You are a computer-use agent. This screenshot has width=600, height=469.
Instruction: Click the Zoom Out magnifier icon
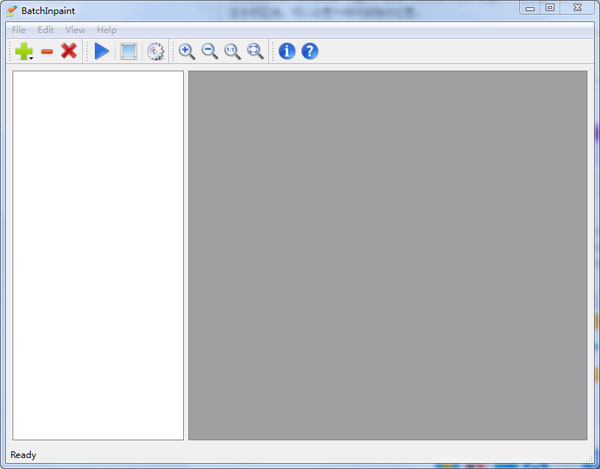(210, 51)
